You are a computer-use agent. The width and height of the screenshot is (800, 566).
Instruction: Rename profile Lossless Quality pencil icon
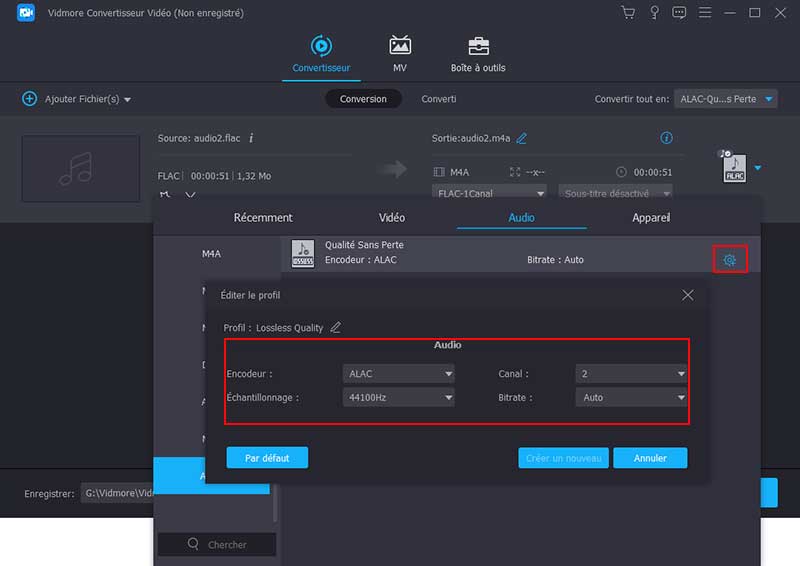pos(335,328)
